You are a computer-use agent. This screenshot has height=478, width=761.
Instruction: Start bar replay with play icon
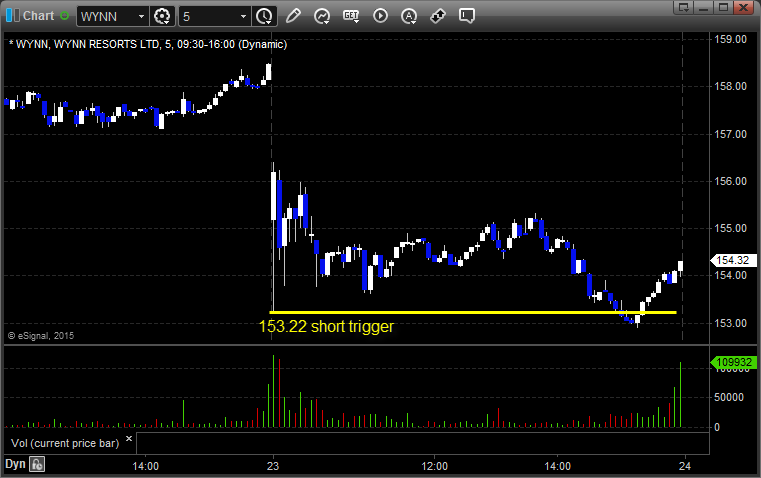click(380, 16)
